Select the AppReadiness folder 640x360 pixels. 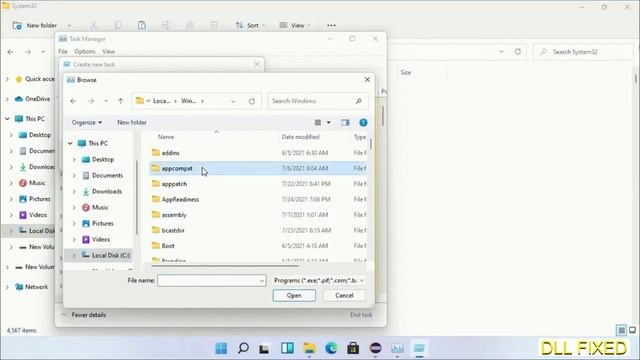click(x=258, y=199)
